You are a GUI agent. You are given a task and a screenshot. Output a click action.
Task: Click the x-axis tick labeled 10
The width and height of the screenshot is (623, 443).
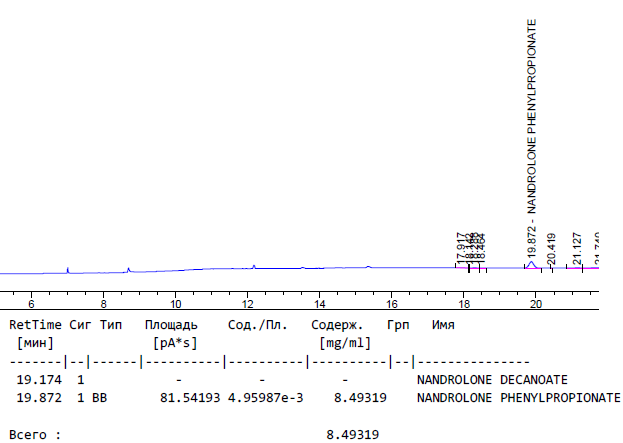coord(175,302)
